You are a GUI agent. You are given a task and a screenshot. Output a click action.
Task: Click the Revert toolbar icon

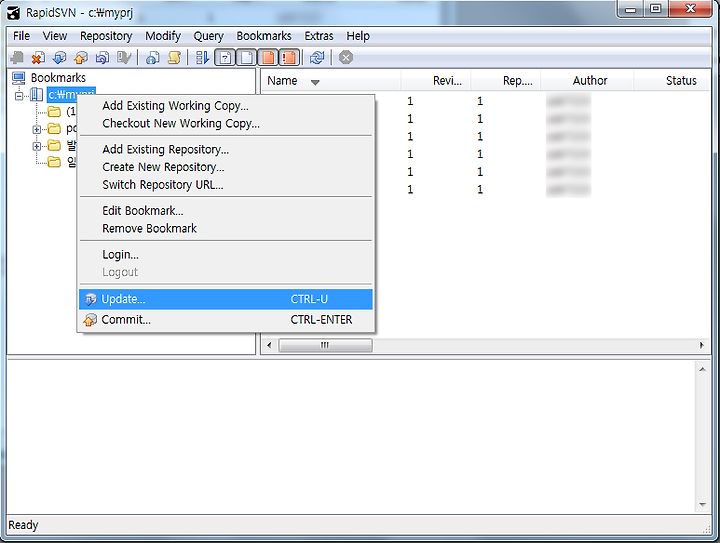pyautogui.click(x=102, y=58)
